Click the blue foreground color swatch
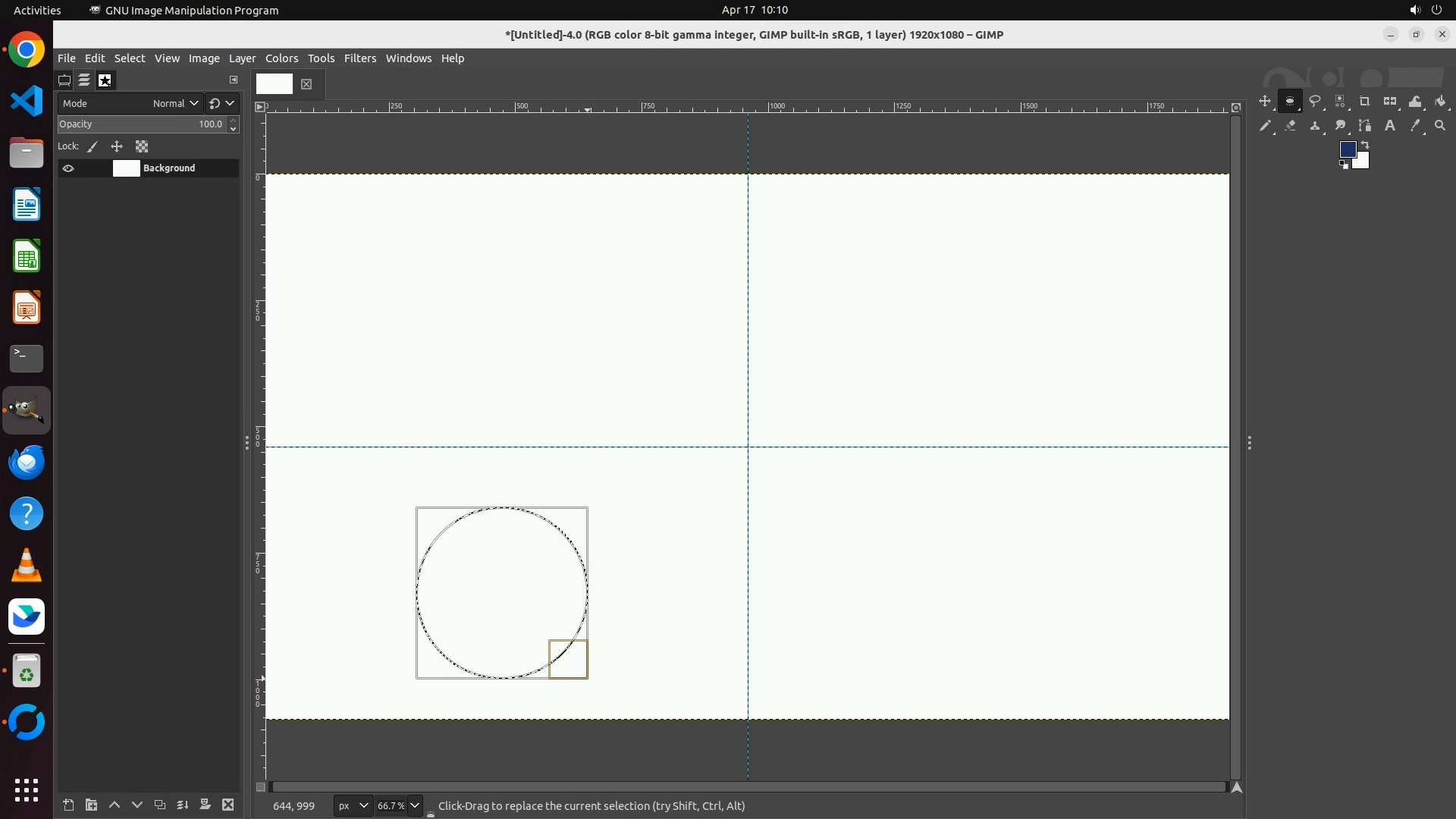Viewport: 1456px width, 819px height. 1347,149
